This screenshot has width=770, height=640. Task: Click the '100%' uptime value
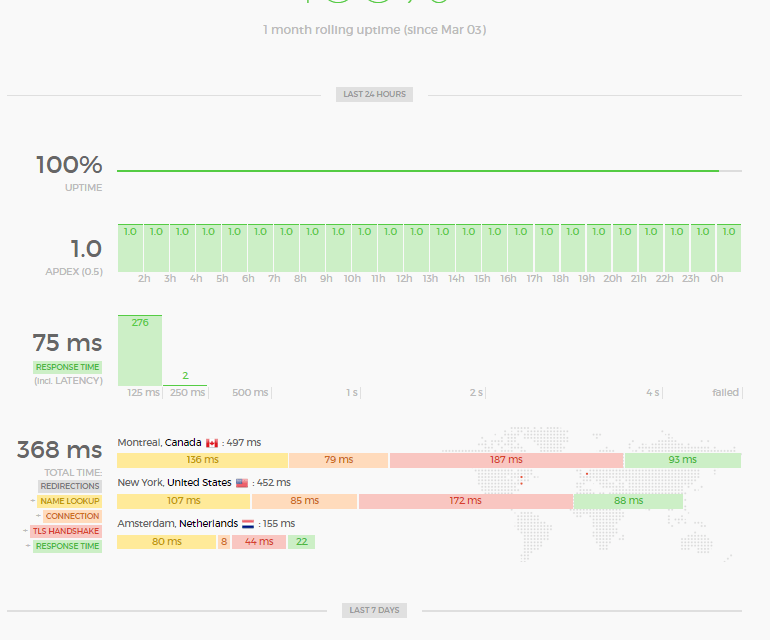click(69, 165)
